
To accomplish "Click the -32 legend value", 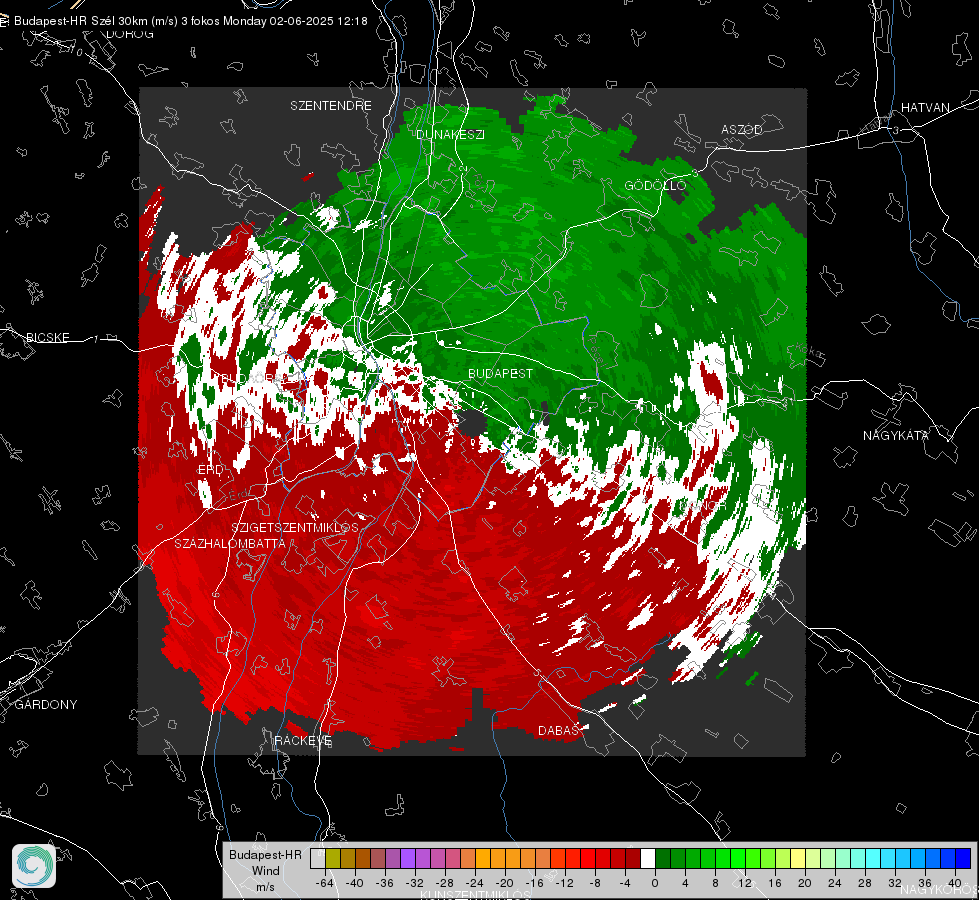I will point(415,883).
